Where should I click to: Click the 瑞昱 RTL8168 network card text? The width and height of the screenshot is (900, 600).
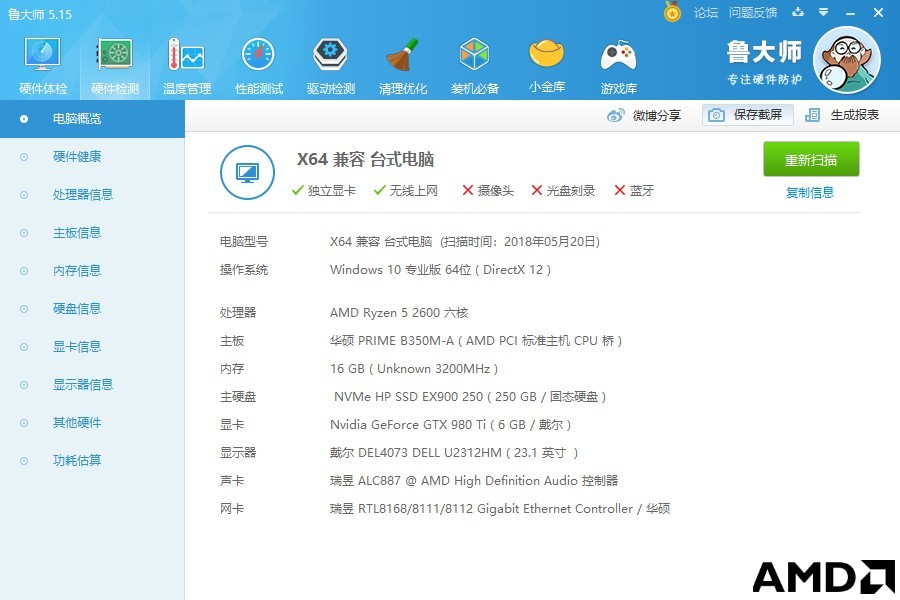tap(500, 509)
